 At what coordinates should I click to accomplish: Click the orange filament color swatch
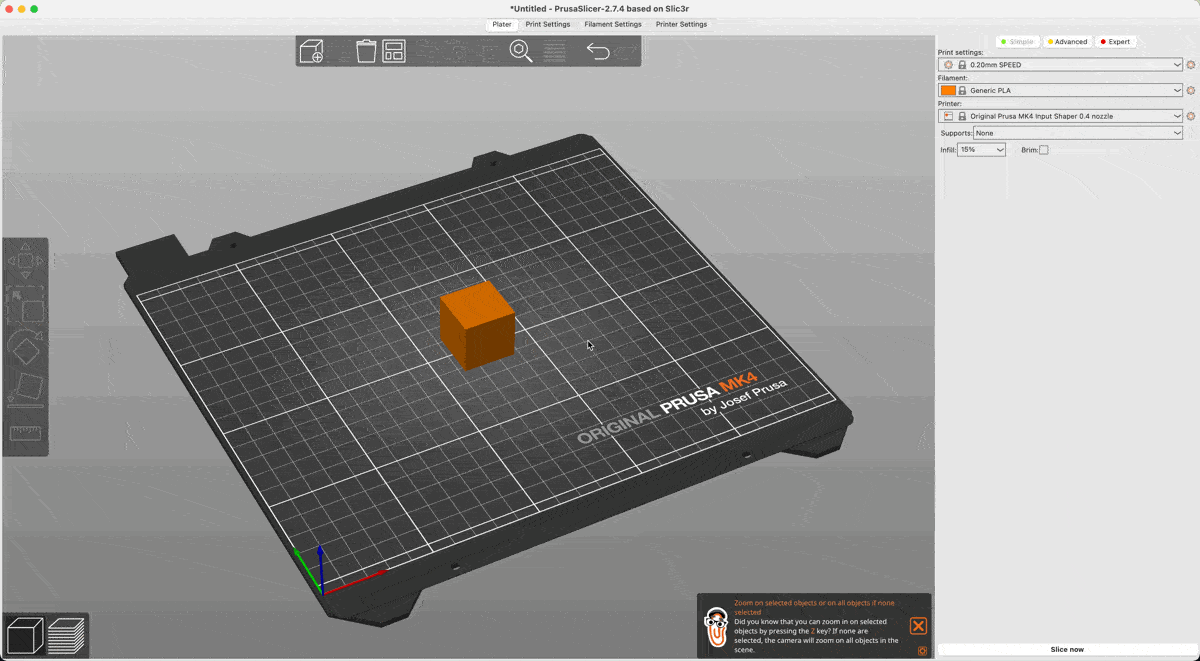(948, 90)
